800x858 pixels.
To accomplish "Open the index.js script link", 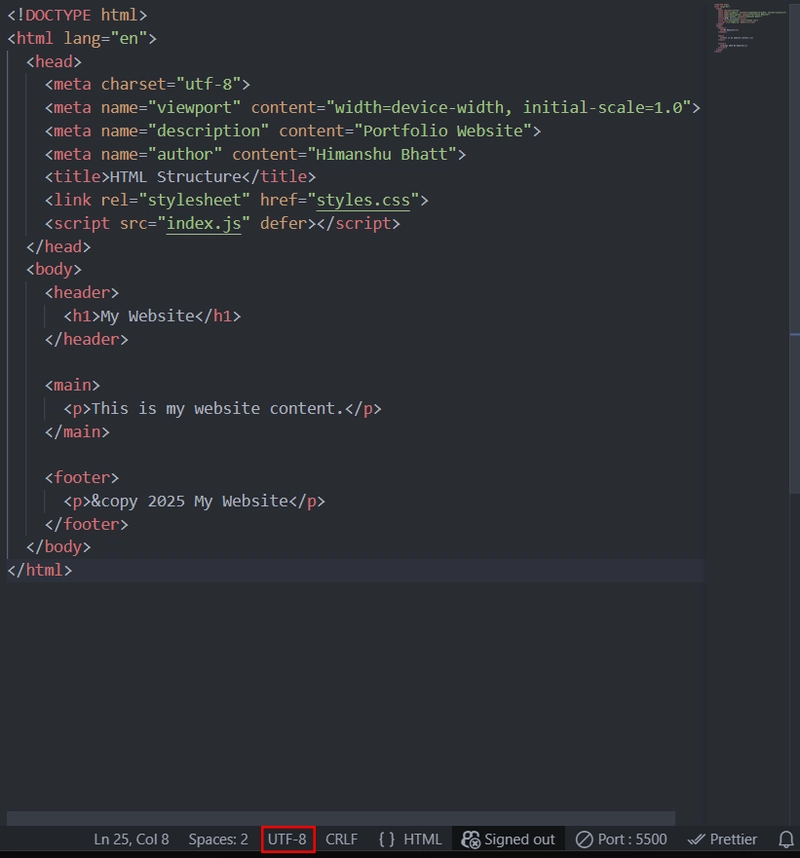I will [x=204, y=223].
